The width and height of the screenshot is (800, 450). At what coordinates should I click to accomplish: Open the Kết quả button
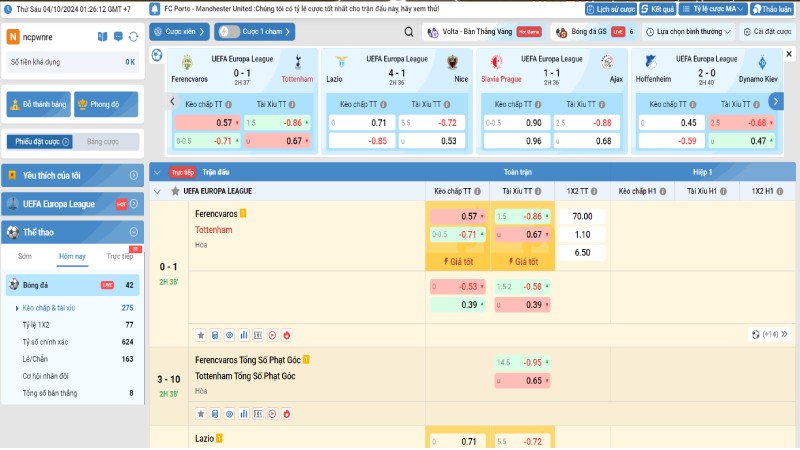(658, 9)
